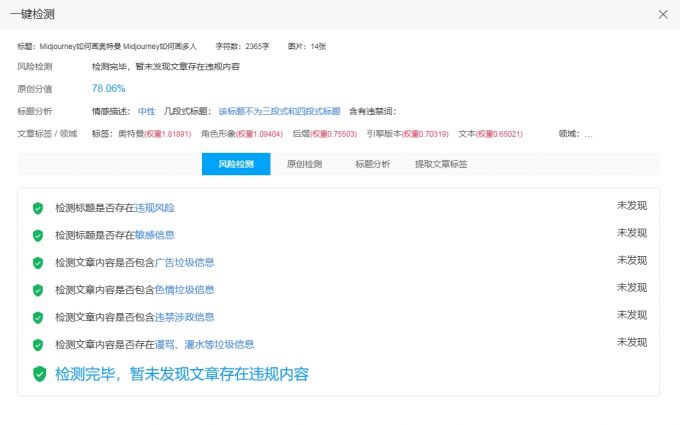
Task: Click the 一键检测 dialog title
Action: point(32,14)
